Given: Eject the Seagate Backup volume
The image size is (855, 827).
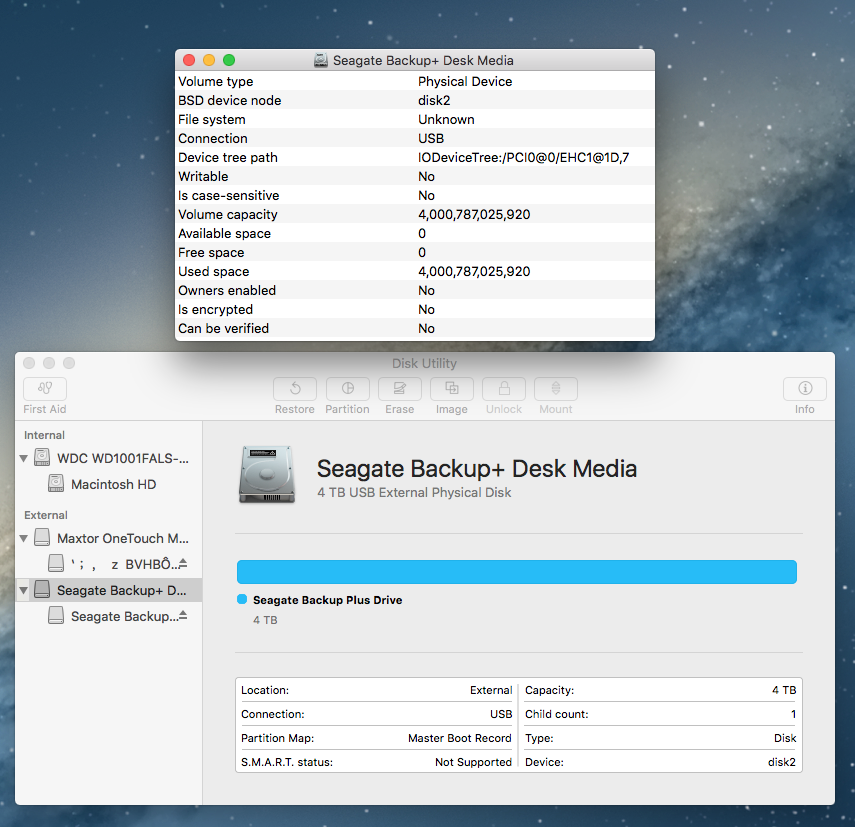Looking at the screenshot, I should coord(183,615).
